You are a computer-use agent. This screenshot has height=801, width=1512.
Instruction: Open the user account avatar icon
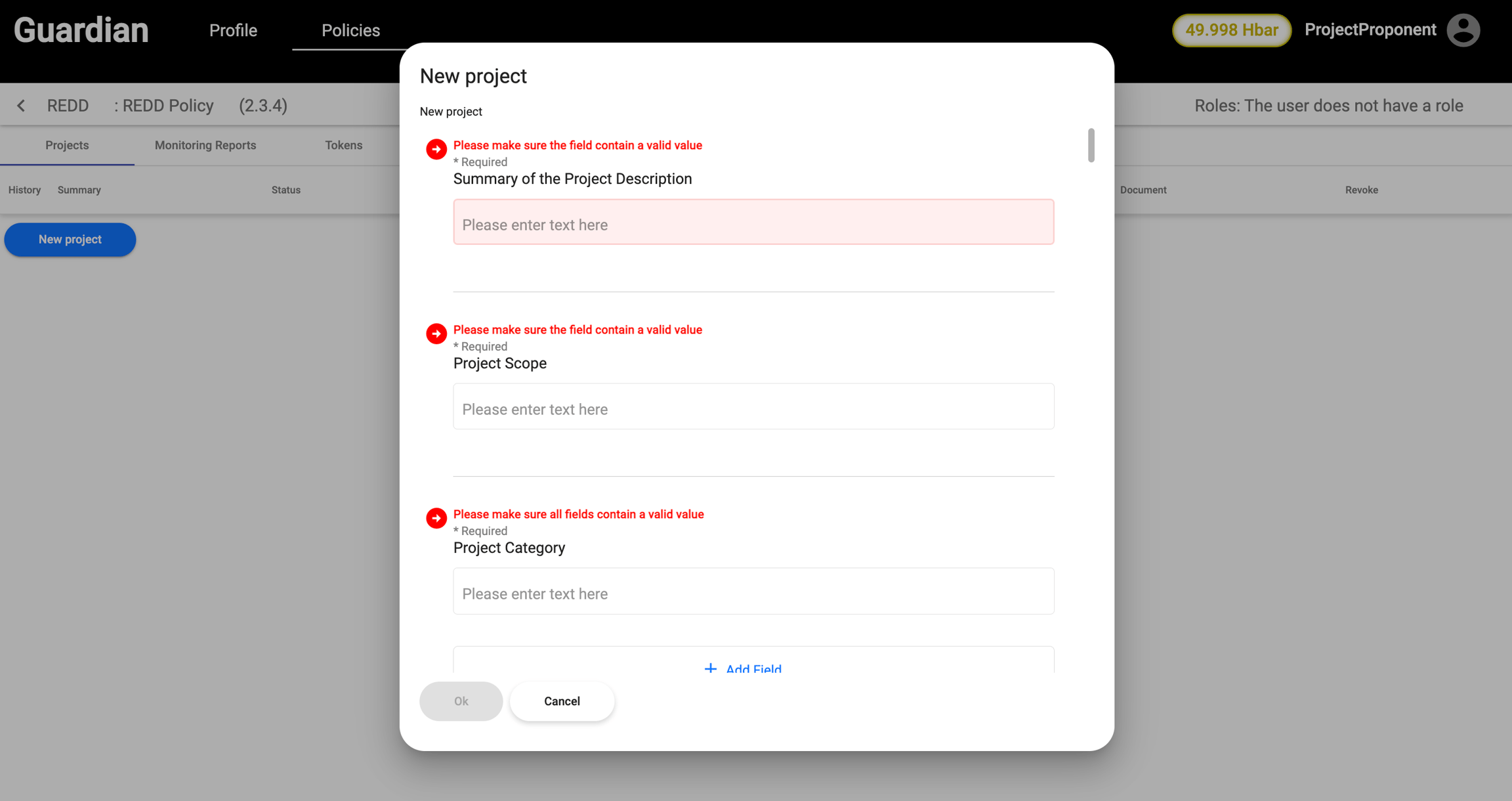[1463, 30]
